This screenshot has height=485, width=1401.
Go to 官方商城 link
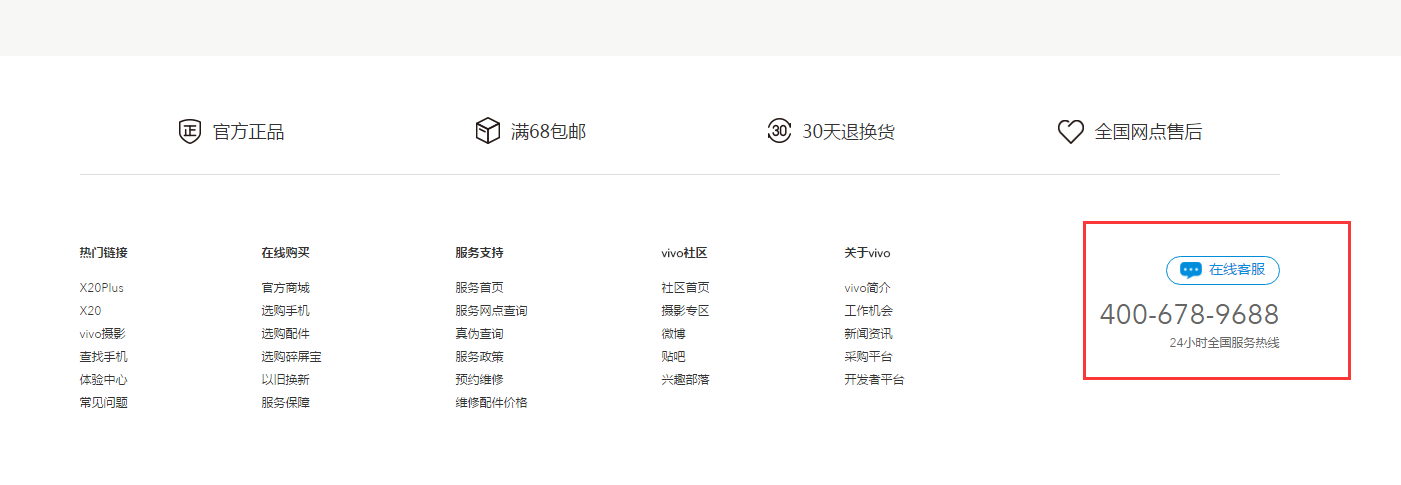pyautogui.click(x=286, y=288)
